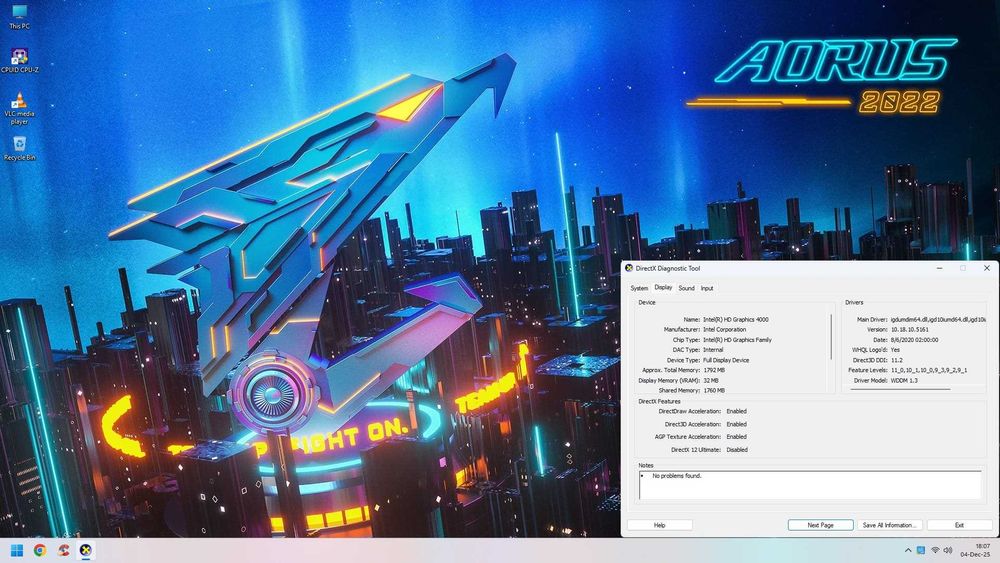The width and height of the screenshot is (1000, 563).
Task: Click the WHQL Logo'd 'Yes' value
Action: click(895, 350)
